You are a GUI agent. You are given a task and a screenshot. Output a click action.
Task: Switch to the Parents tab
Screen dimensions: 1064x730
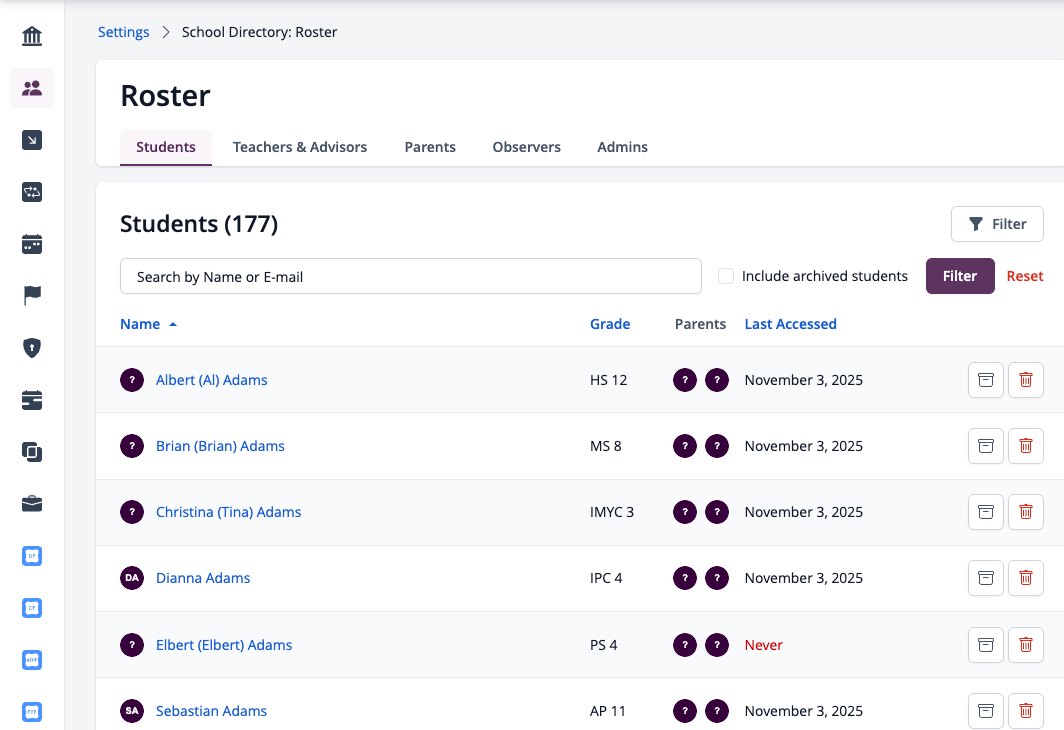click(430, 147)
